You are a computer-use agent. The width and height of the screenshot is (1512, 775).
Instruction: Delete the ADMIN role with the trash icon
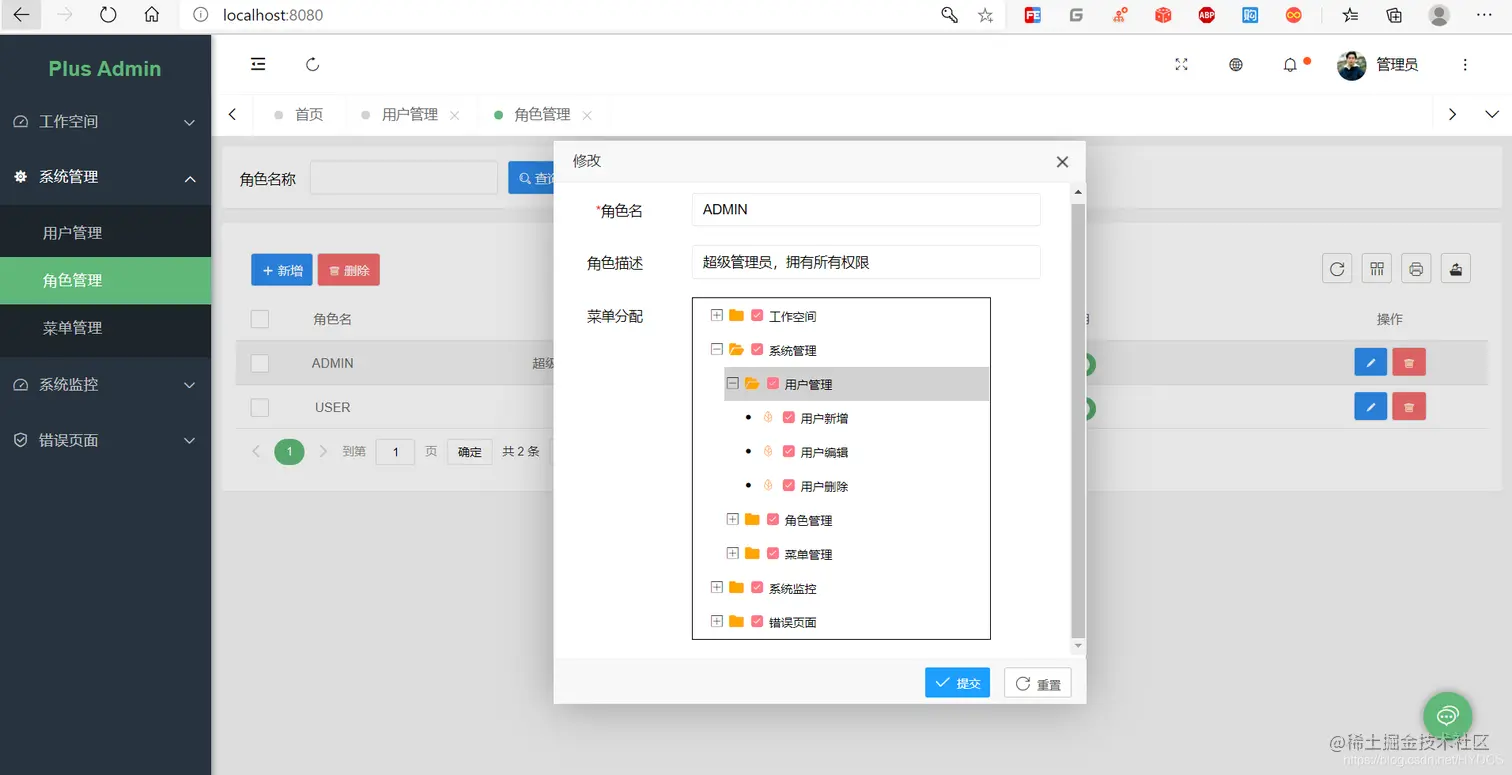(1409, 362)
